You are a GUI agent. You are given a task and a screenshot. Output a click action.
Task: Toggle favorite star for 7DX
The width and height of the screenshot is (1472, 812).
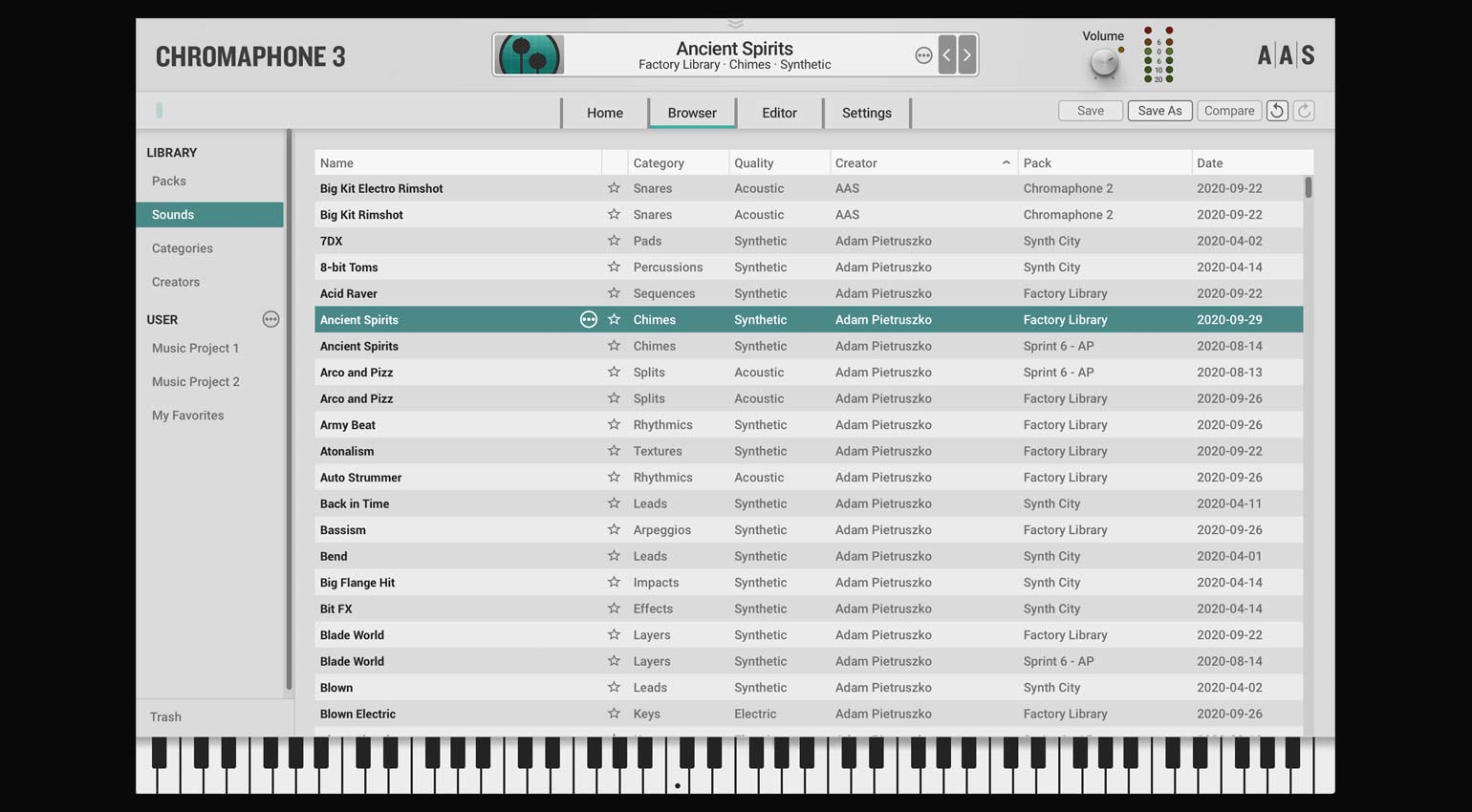614,241
